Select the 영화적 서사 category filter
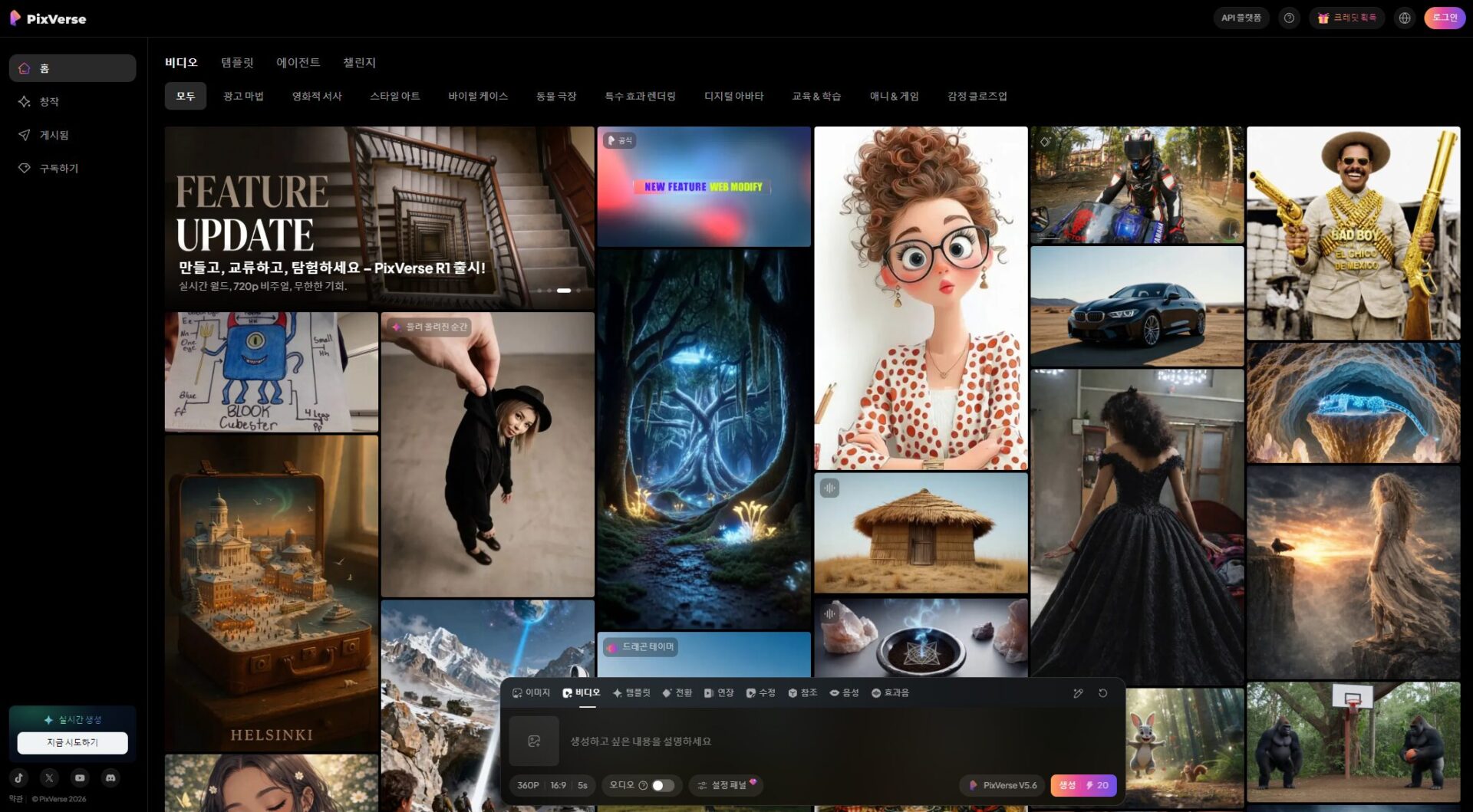This screenshot has width=1473, height=812. tap(316, 97)
